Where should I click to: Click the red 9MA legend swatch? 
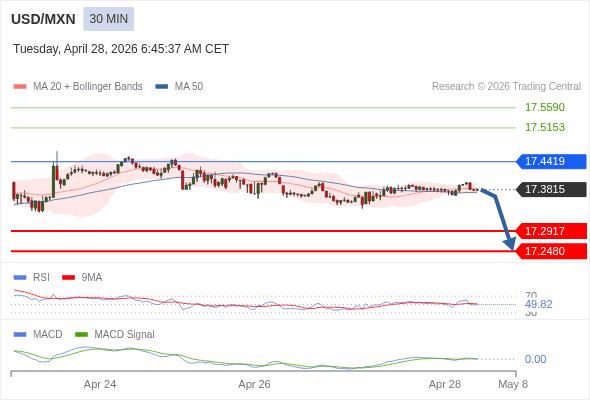[68, 278]
